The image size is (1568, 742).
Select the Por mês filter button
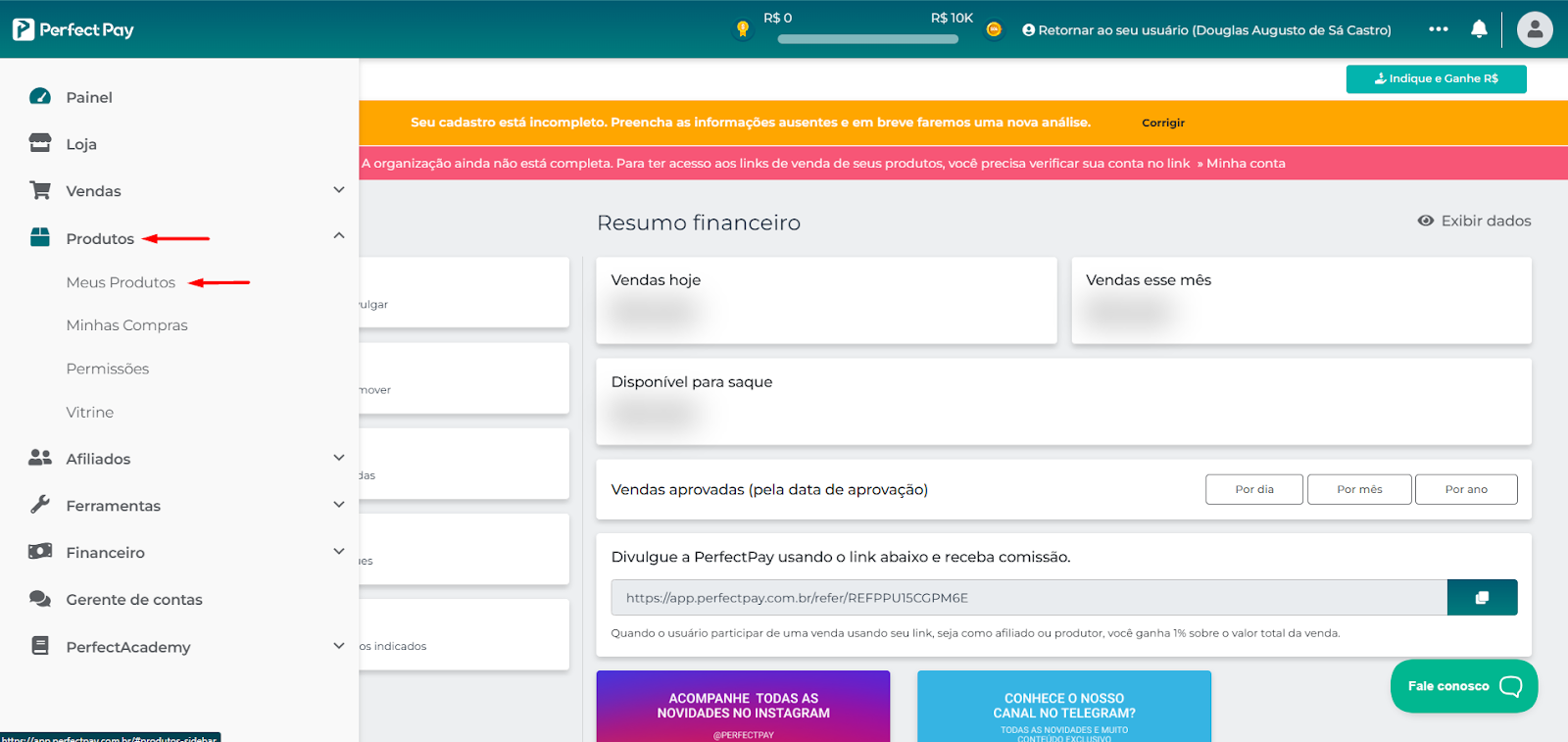[1359, 489]
